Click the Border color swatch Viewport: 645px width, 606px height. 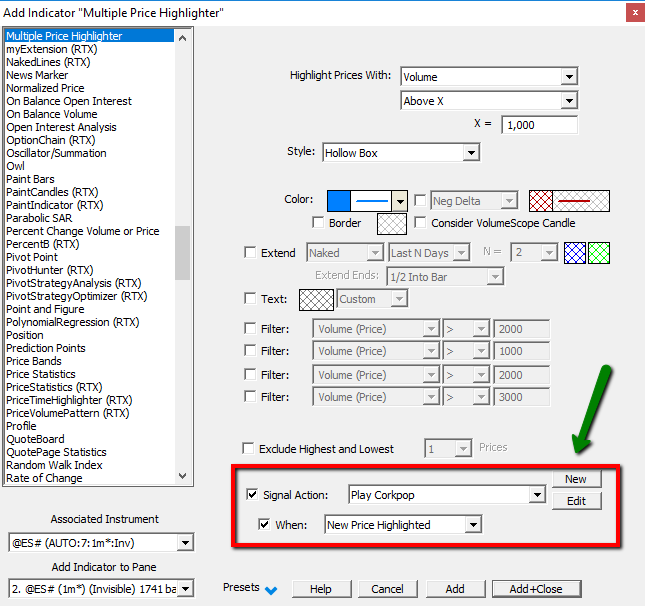click(392, 224)
